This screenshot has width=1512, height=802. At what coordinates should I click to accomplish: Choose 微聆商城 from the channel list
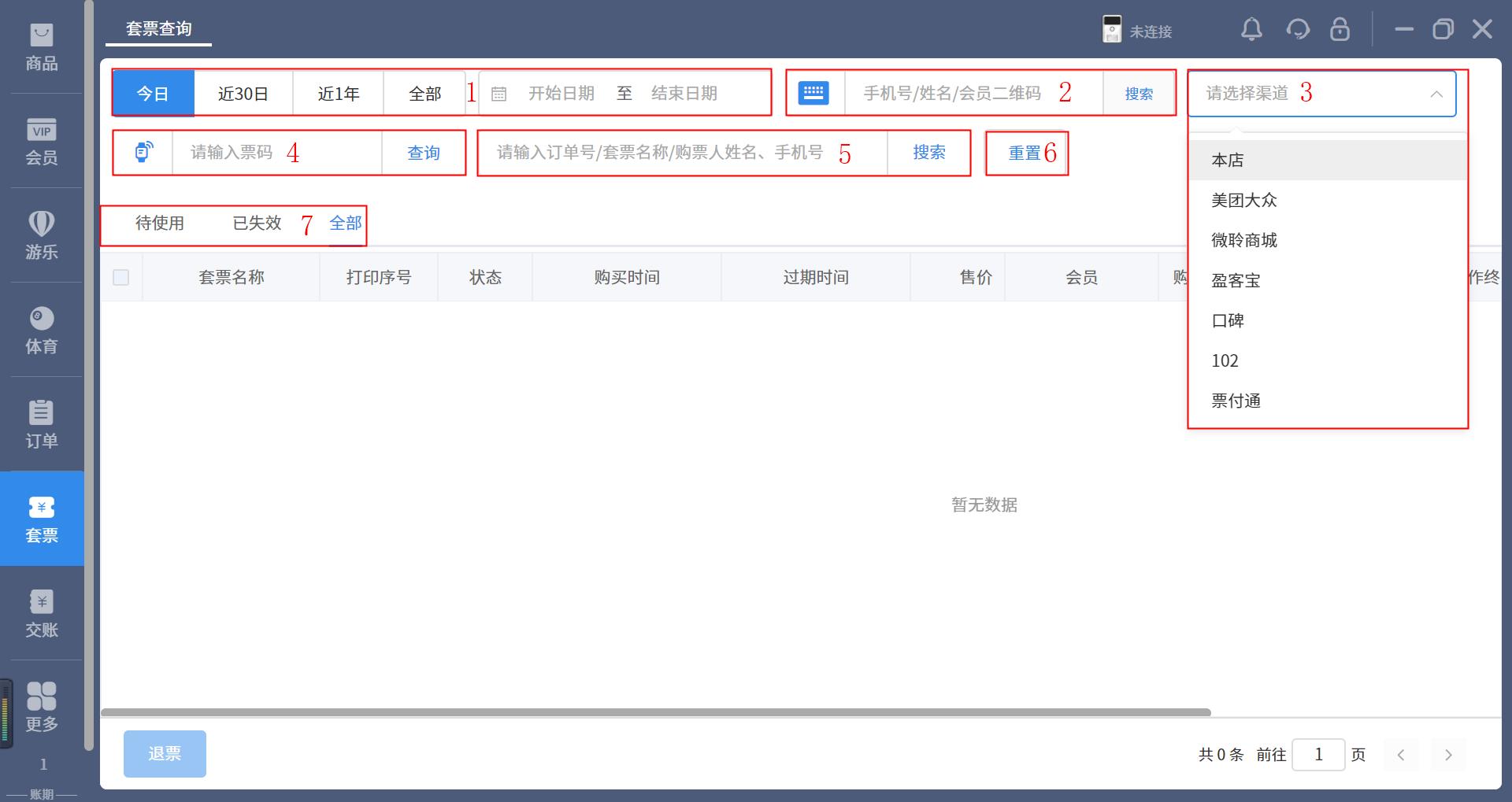click(x=1327, y=240)
